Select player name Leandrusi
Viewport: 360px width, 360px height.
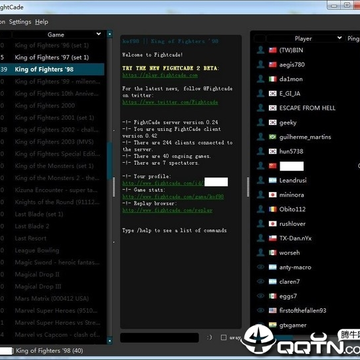click(293, 180)
